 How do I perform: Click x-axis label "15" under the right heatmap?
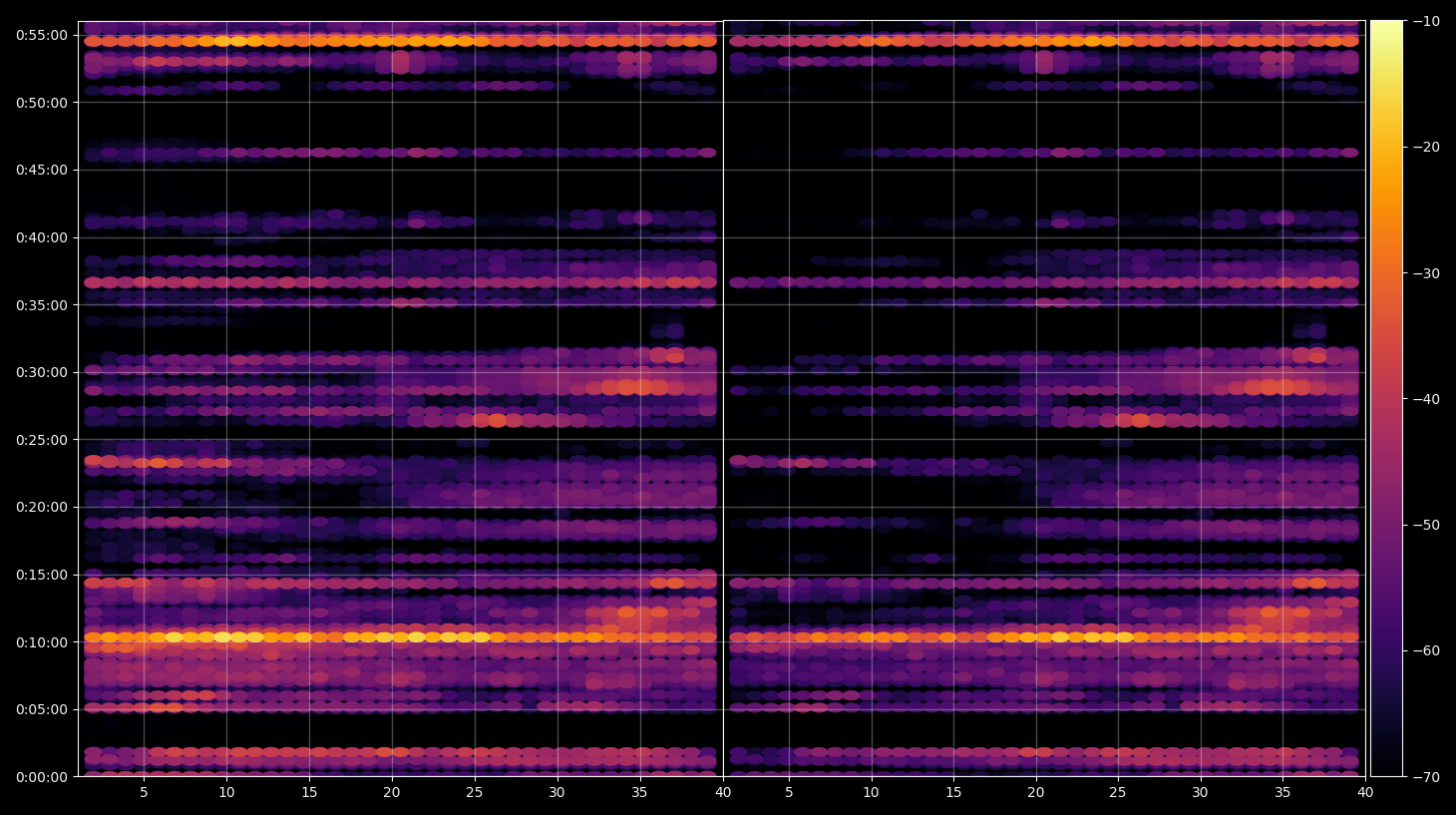[953, 793]
